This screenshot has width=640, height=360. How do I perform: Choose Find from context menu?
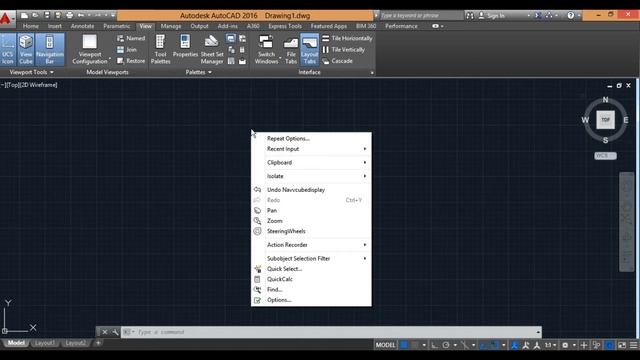[x=311, y=289]
